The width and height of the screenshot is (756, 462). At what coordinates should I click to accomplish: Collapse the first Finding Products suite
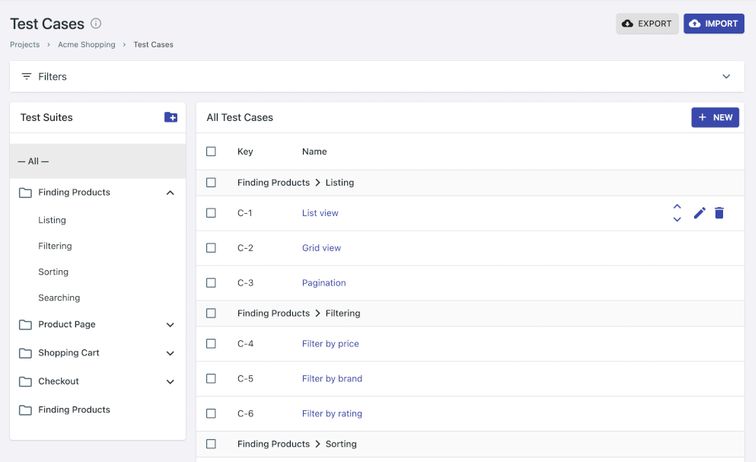tap(170, 192)
